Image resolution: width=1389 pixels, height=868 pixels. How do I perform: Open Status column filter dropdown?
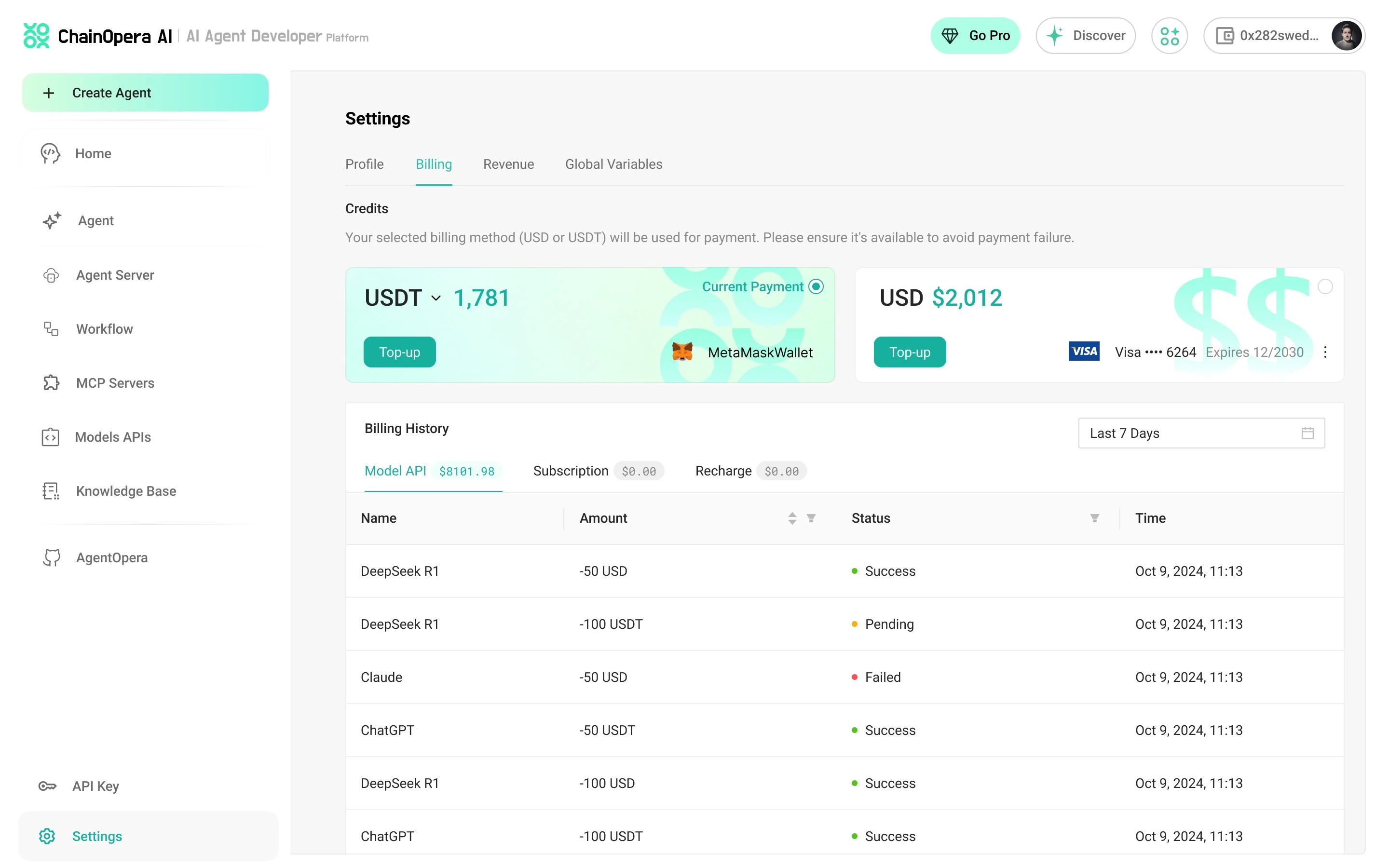click(x=1094, y=518)
